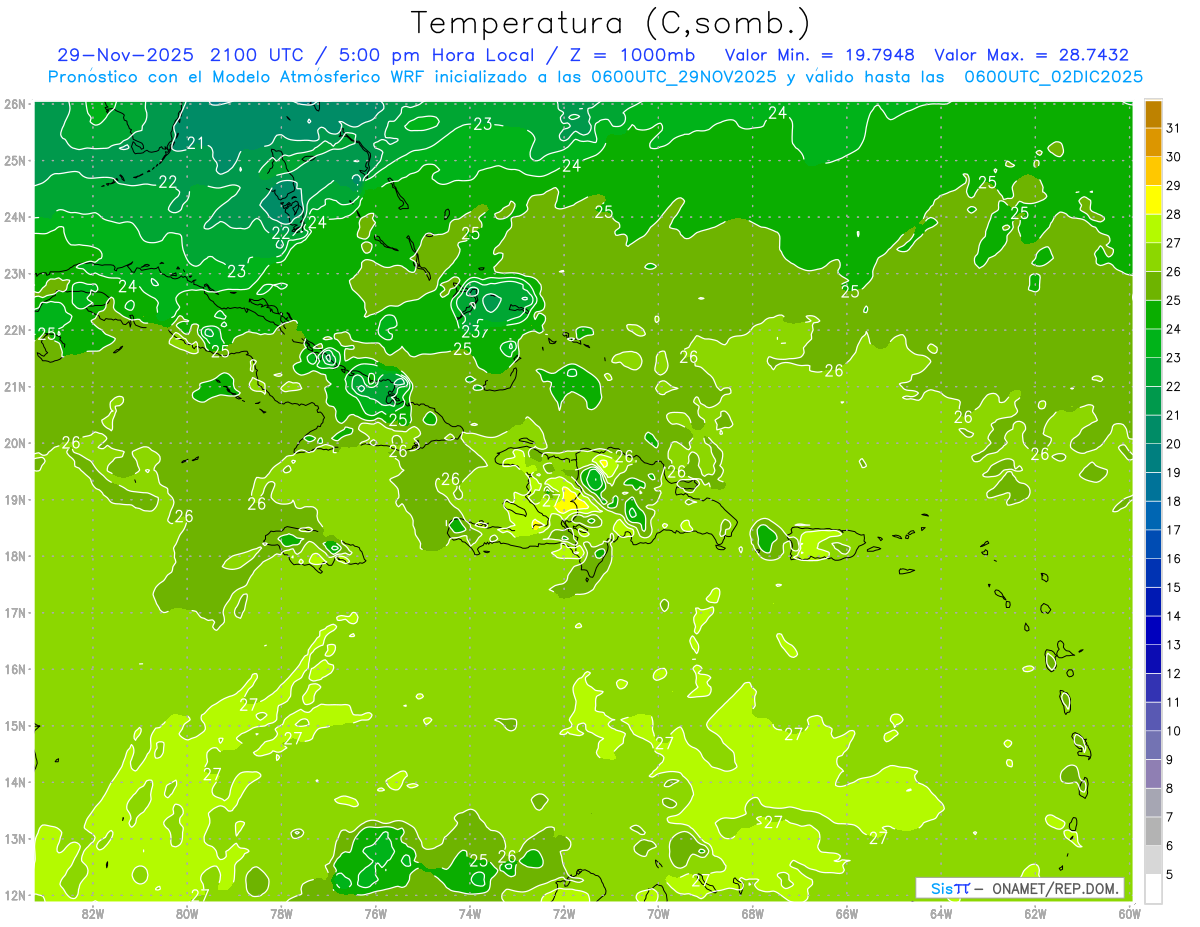The width and height of the screenshot is (1200, 927).
Task: Click the longitude axis label '80W'
Action: click(x=187, y=913)
